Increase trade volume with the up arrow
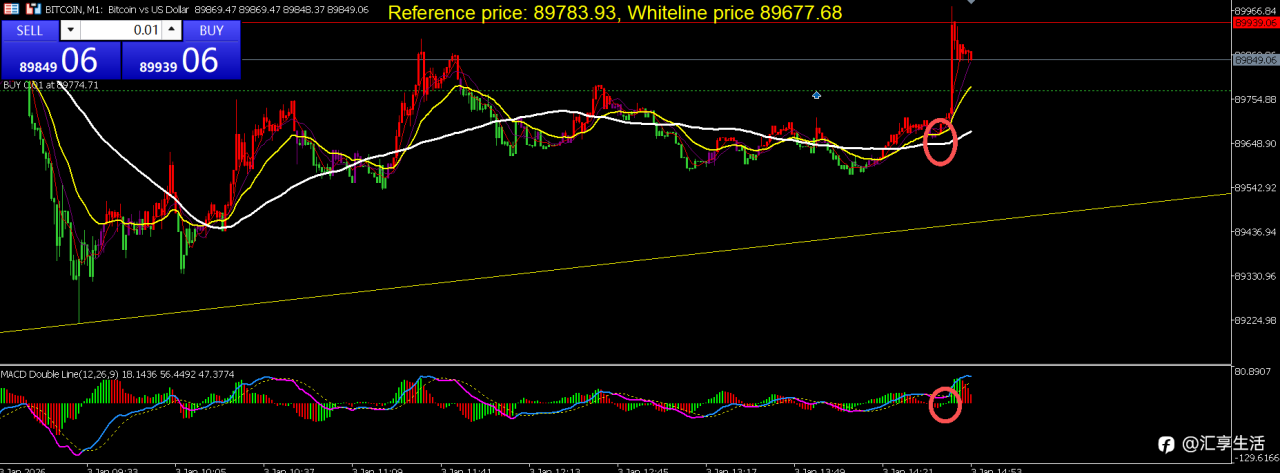1280x473 pixels. [x=171, y=30]
